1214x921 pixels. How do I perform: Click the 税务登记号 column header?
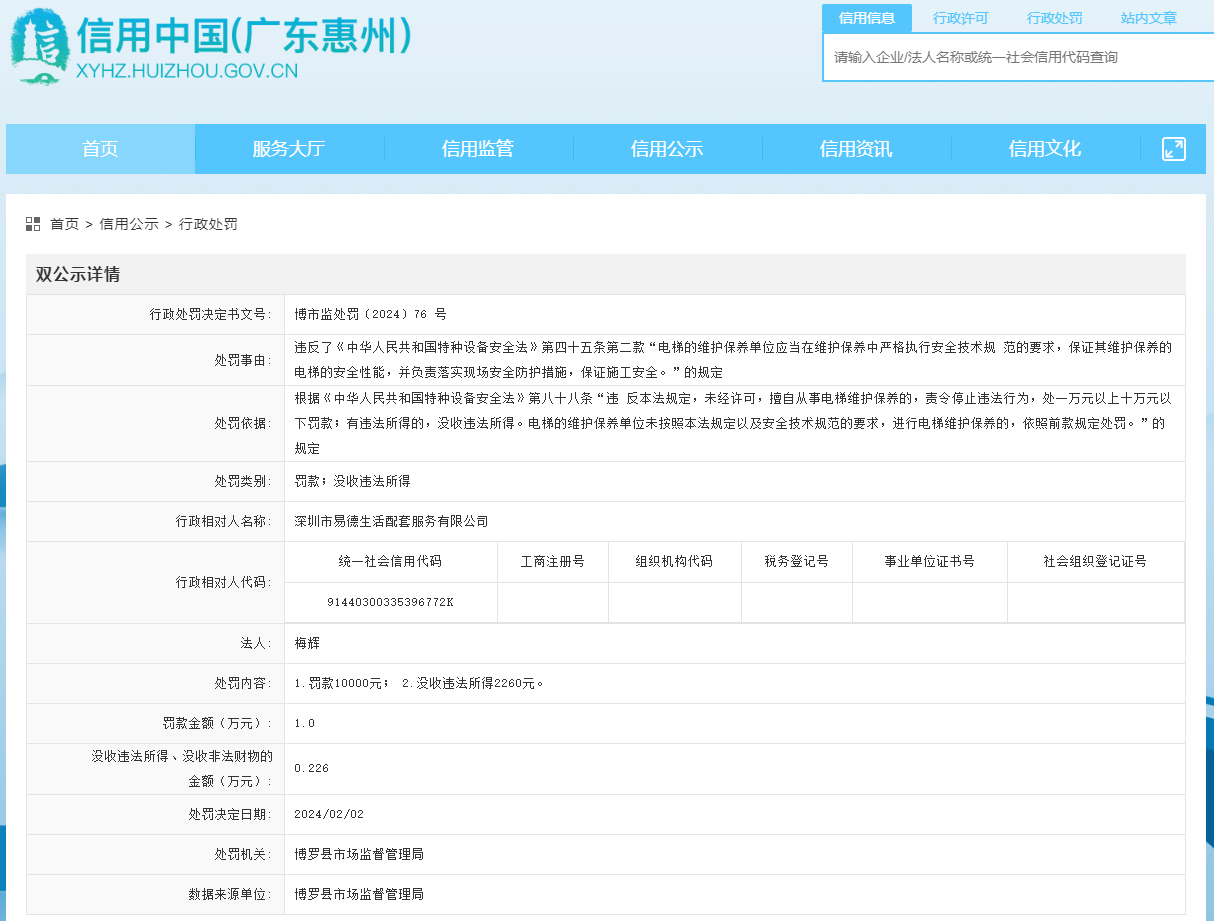point(797,562)
